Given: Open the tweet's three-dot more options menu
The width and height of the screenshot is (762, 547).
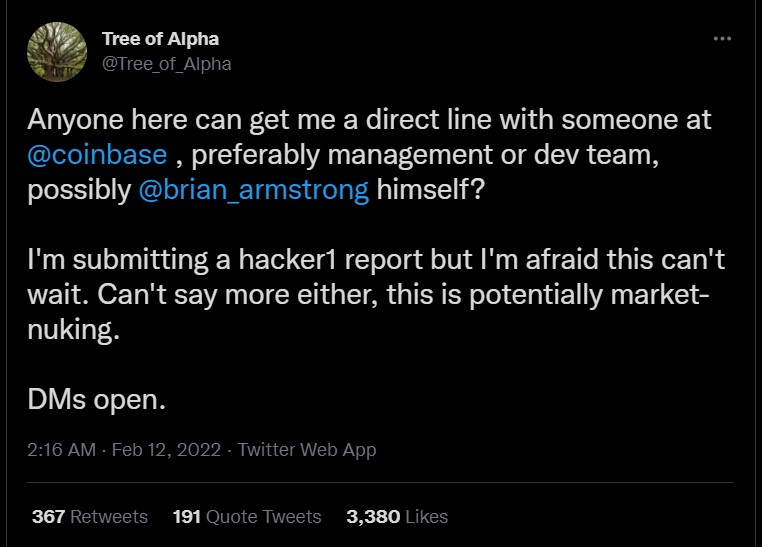Looking at the screenshot, I should click(x=722, y=38).
